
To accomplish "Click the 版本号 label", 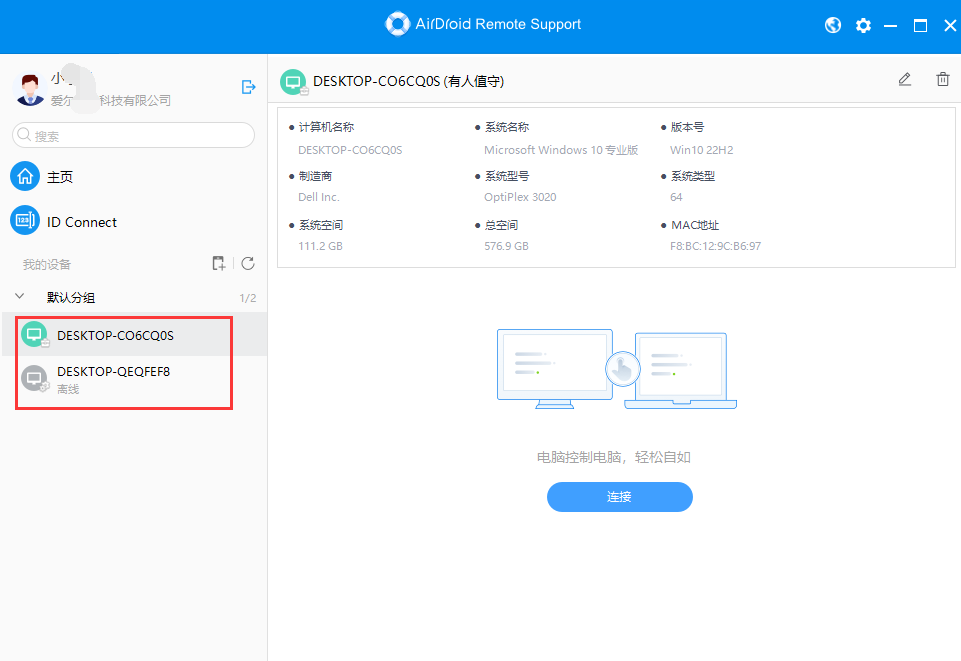I will click(x=688, y=127).
